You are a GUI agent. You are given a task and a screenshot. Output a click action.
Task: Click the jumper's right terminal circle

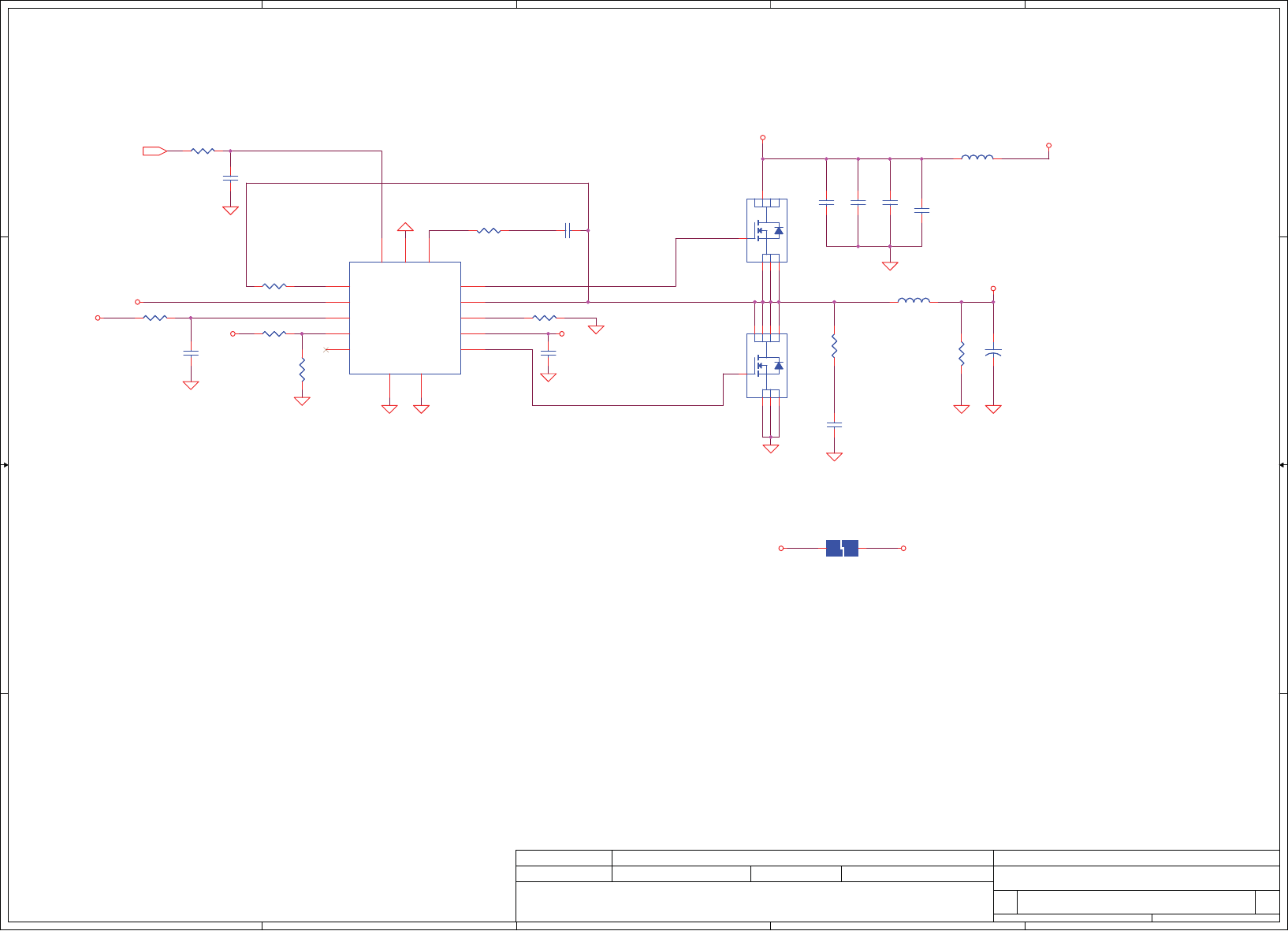coord(903,548)
